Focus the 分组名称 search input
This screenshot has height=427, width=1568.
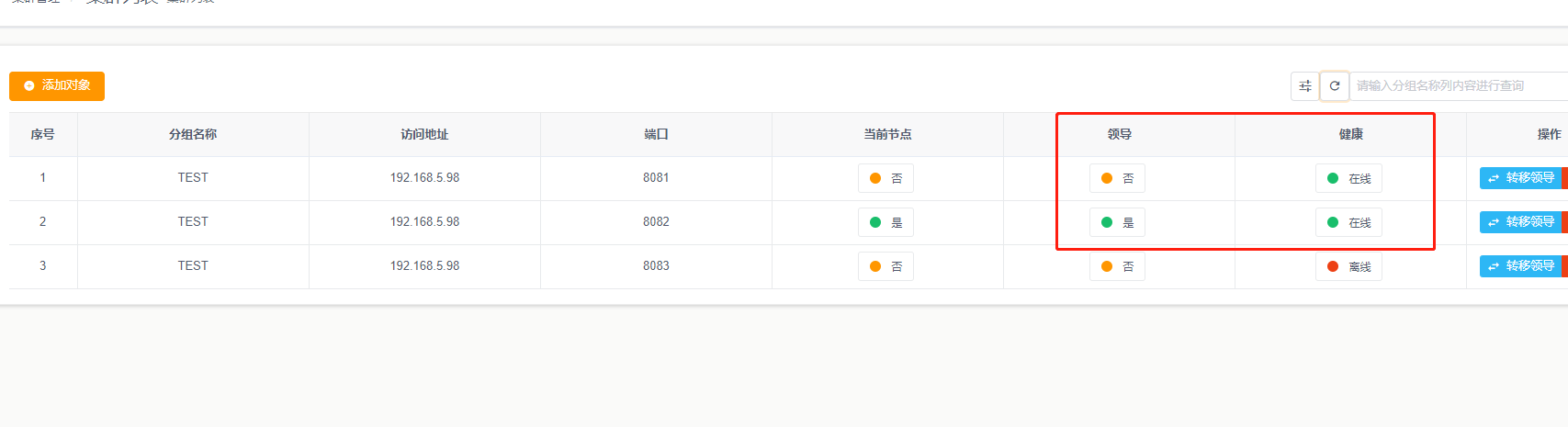click(1459, 85)
